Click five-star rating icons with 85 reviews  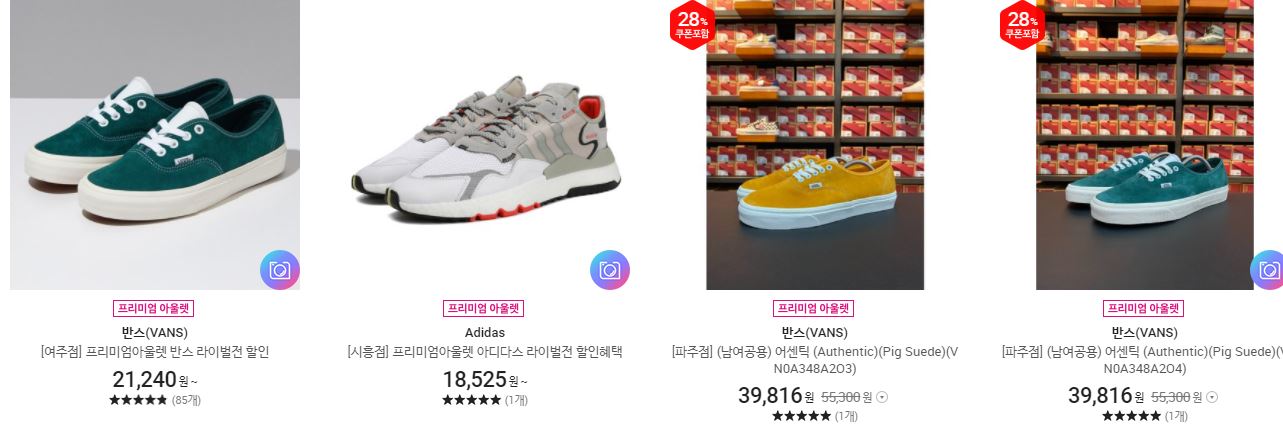(x=138, y=400)
